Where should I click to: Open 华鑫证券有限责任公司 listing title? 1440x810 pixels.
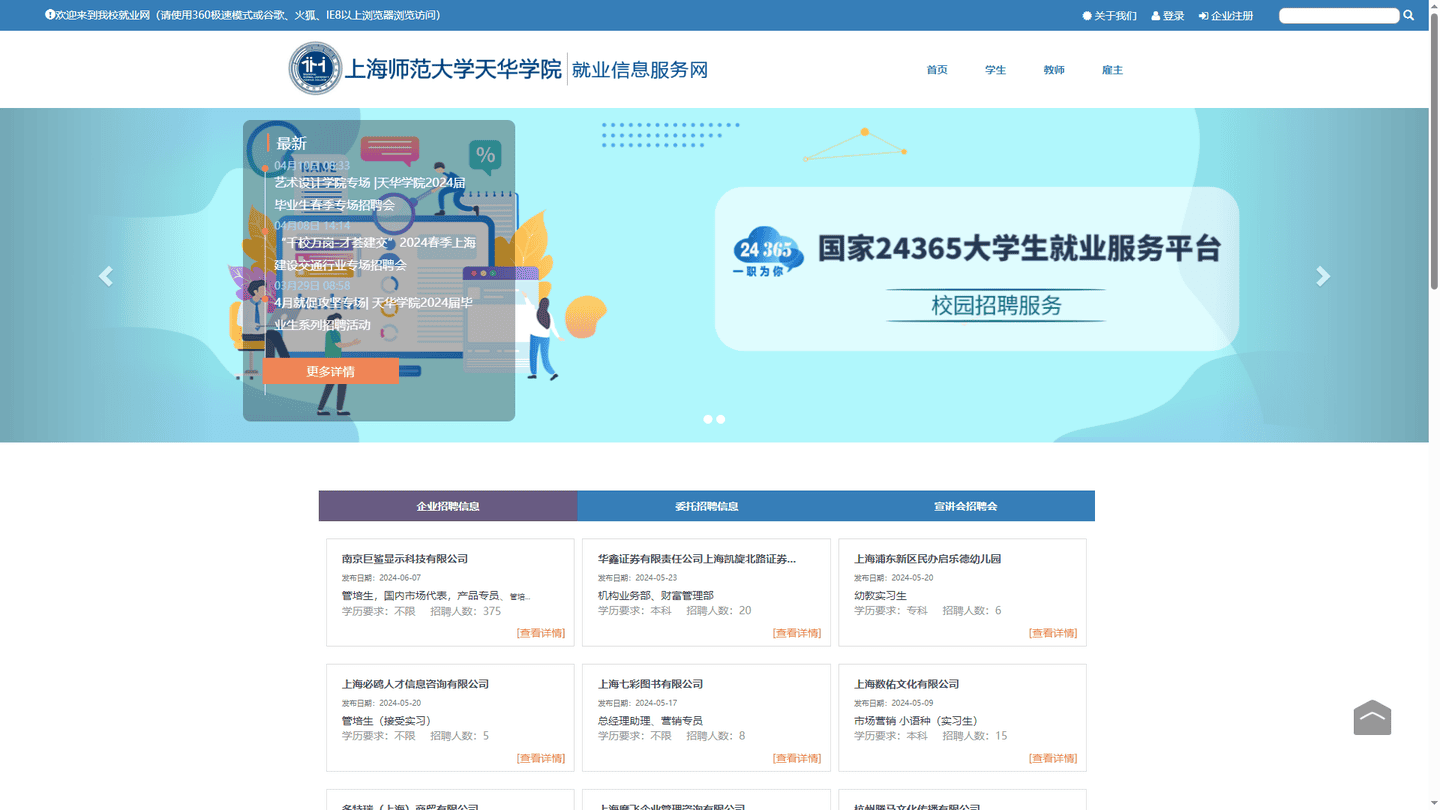tap(697, 559)
